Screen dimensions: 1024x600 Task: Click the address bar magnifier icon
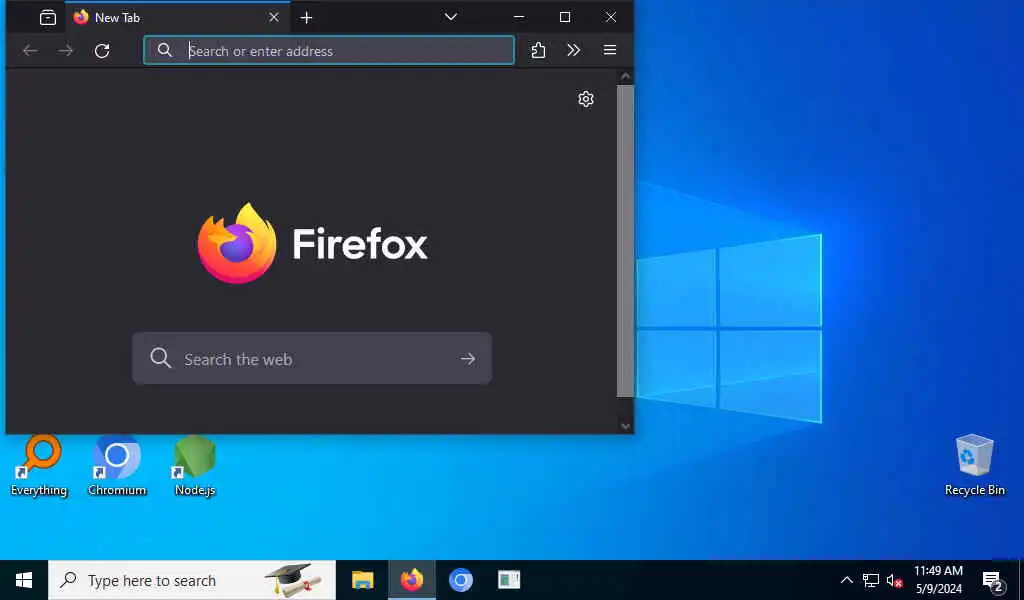[165, 50]
